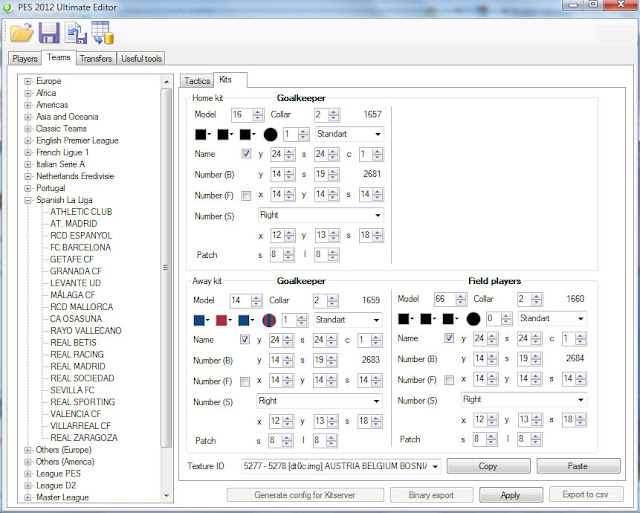Click the black circle preview in Field players
This screenshot has width=640, height=513.
473,319
